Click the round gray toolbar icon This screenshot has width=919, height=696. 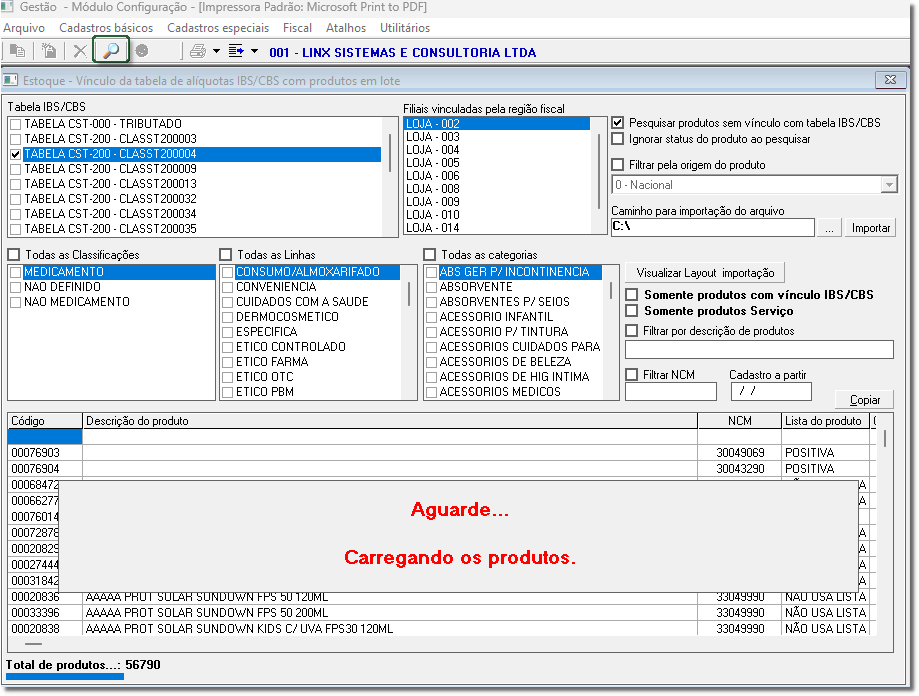(142, 51)
